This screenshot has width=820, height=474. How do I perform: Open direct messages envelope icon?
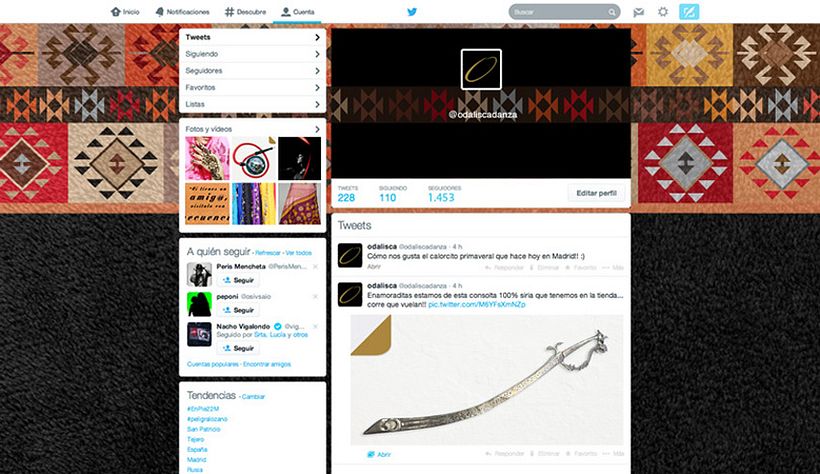click(x=639, y=12)
